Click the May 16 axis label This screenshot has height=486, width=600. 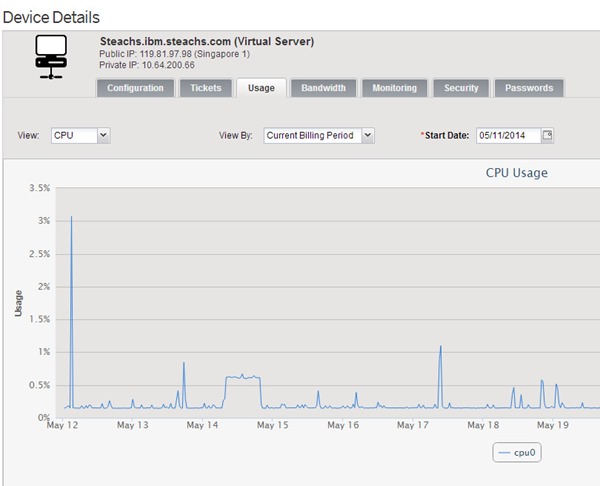[x=343, y=425]
